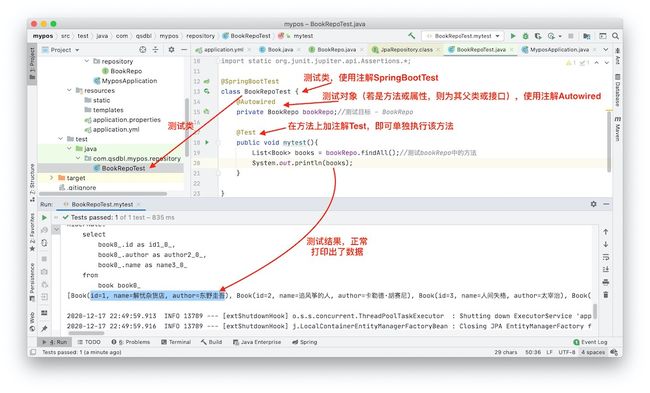Screen dimensions: 650x393
Task: Run with coverage icon in toolbar
Action: pyautogui.click(x=538, y=36)
